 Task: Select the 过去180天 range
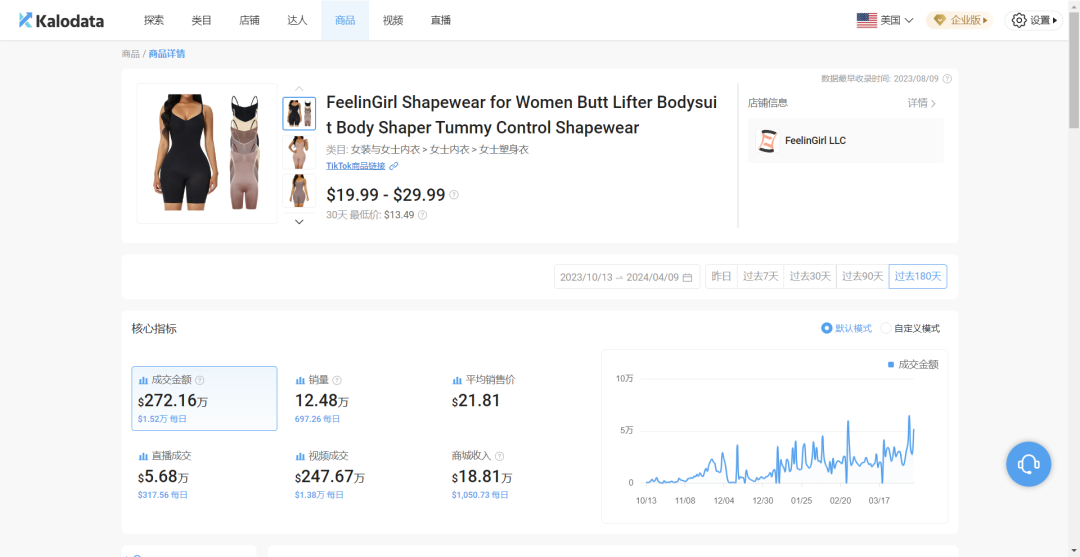click(x=918, y=277)
